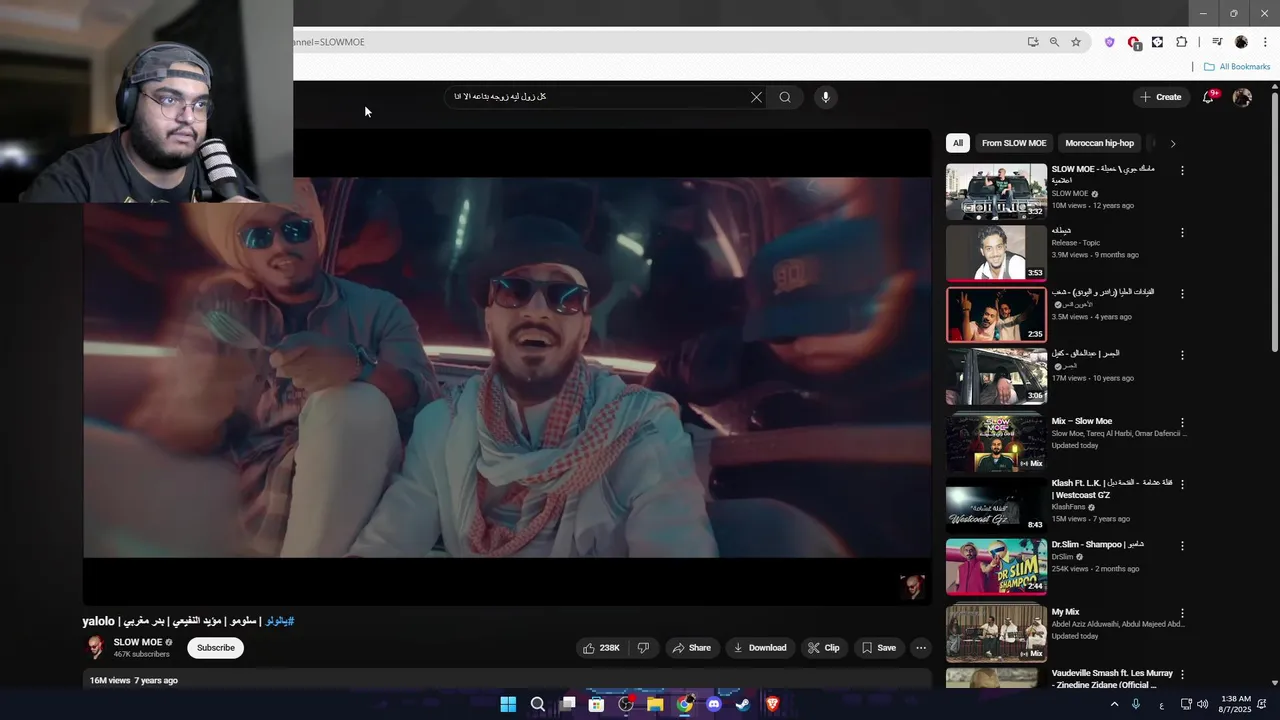Open options for Vaudeville Smash video
1280x720 pixels.
pyautogui.click(x=1182, y=675)
